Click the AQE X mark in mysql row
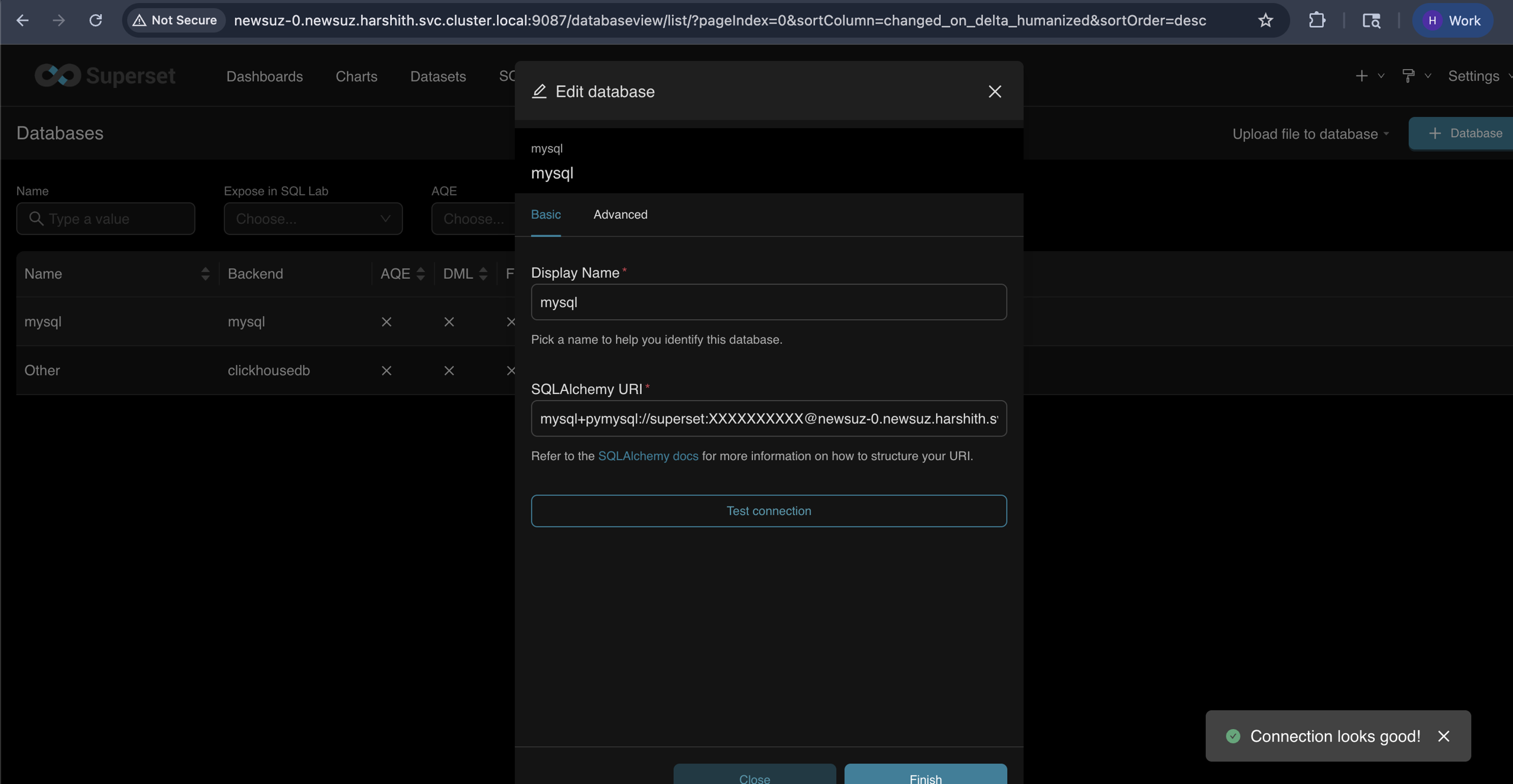The width and height of the screenshot is (1513, 784). click(x=387, y=322)
